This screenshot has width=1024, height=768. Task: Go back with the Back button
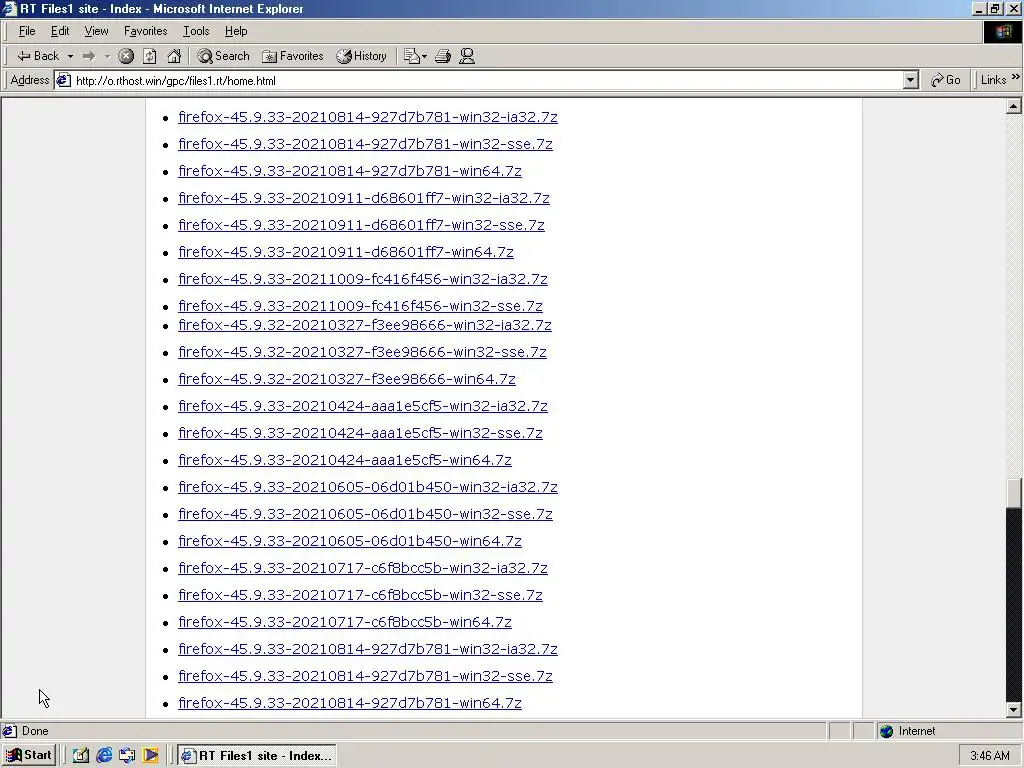[x=38, y=56]
